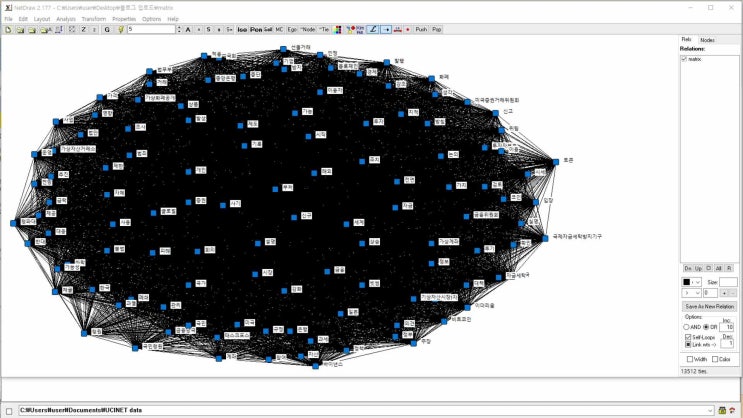Open the UCINET data path dropdown arrow
The height and width of the screenshot is (418, 743).
point(710,410)
